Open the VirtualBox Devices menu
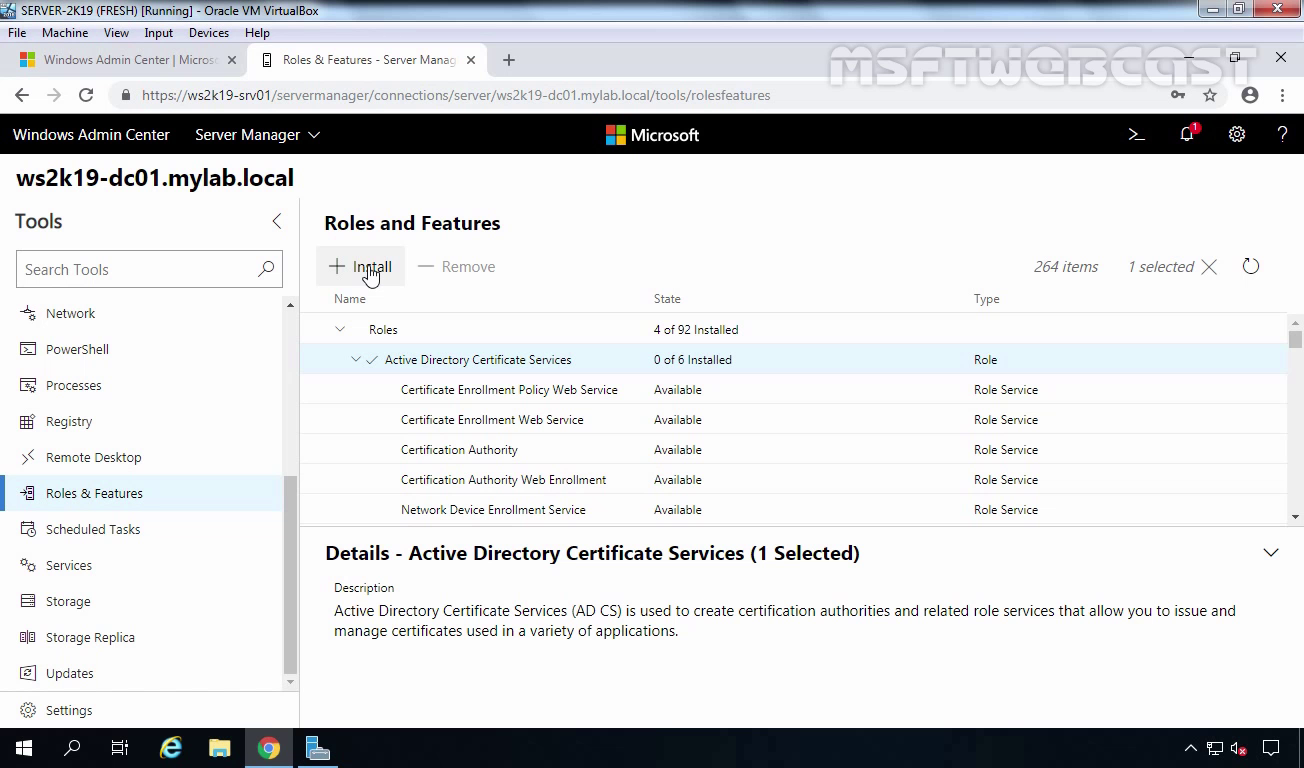This screenshot has width=1304, height=768. pos(209,33)
